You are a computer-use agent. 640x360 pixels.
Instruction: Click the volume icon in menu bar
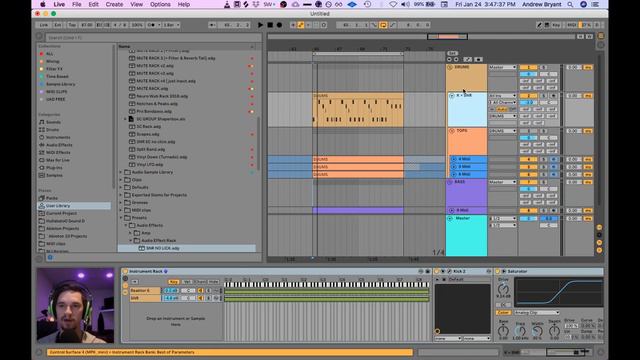tap(405, 4)
